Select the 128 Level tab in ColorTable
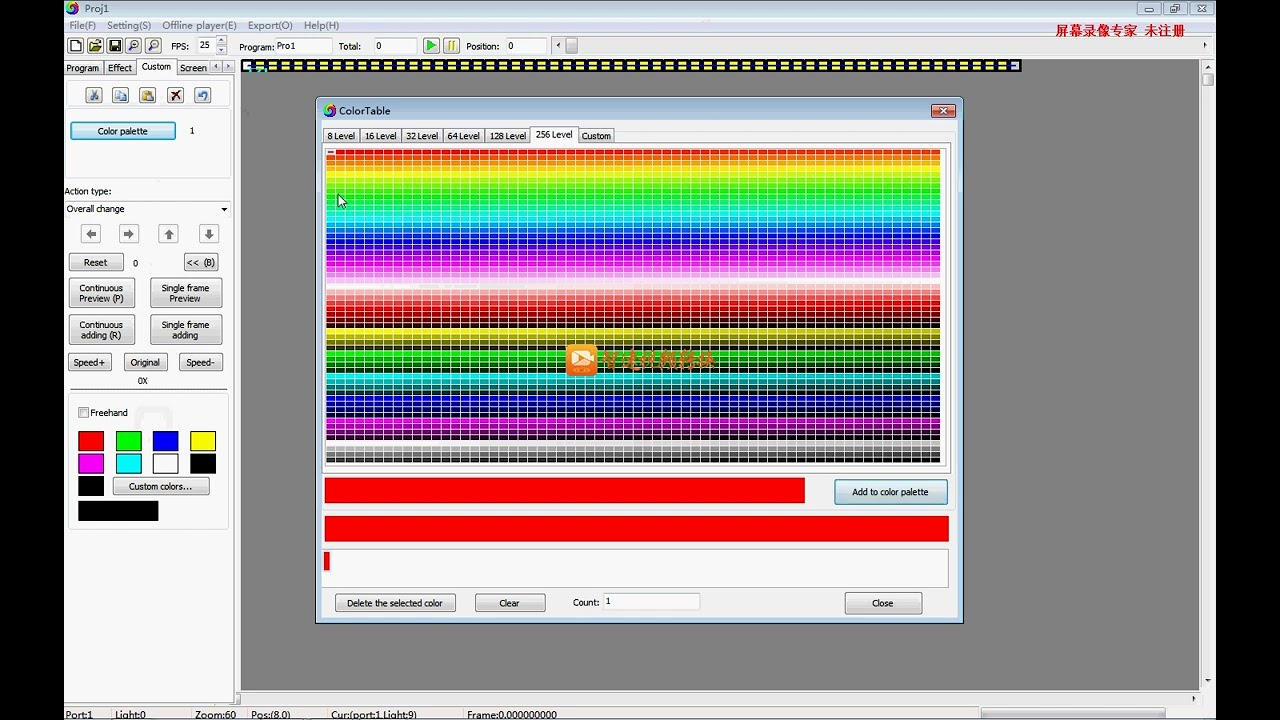 (x=507, y=136)
